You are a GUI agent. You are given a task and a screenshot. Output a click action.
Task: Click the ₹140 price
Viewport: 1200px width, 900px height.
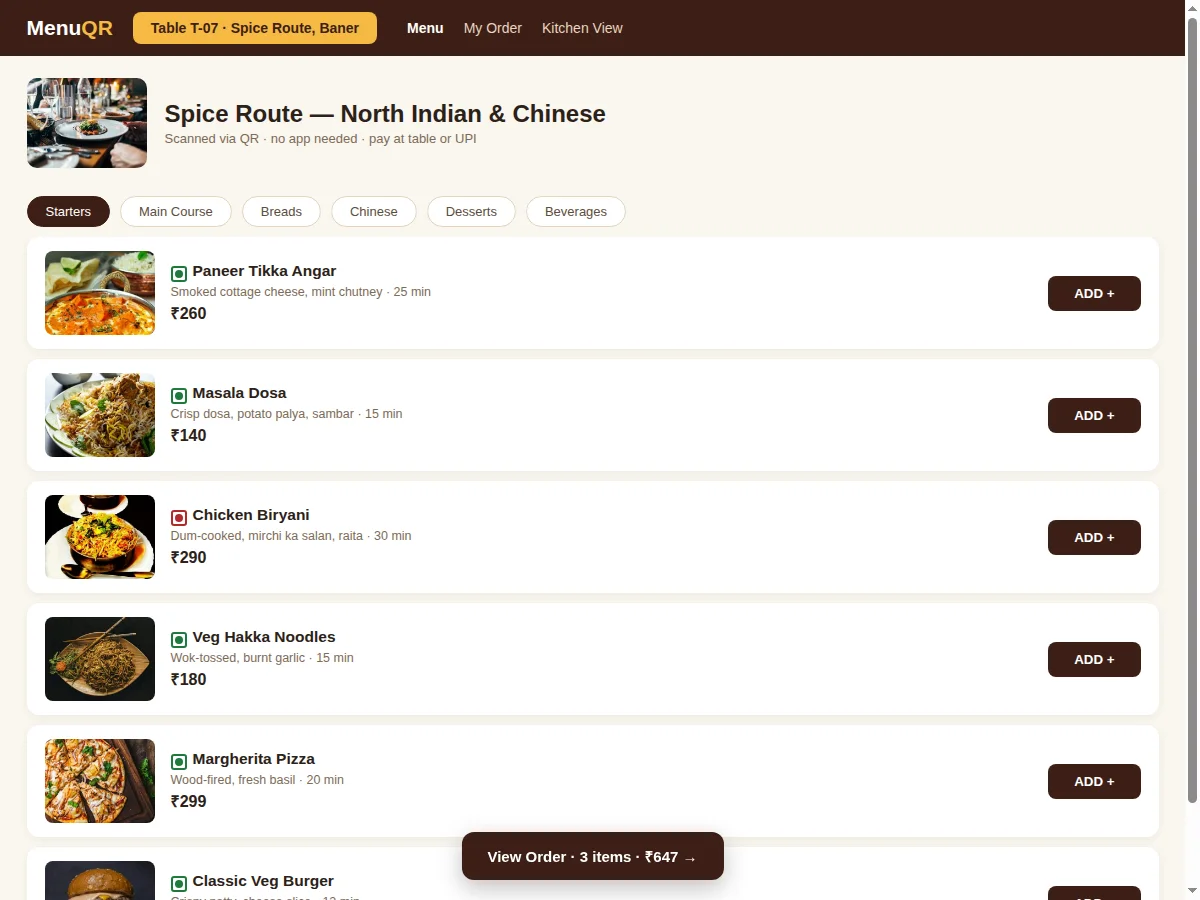189,436
